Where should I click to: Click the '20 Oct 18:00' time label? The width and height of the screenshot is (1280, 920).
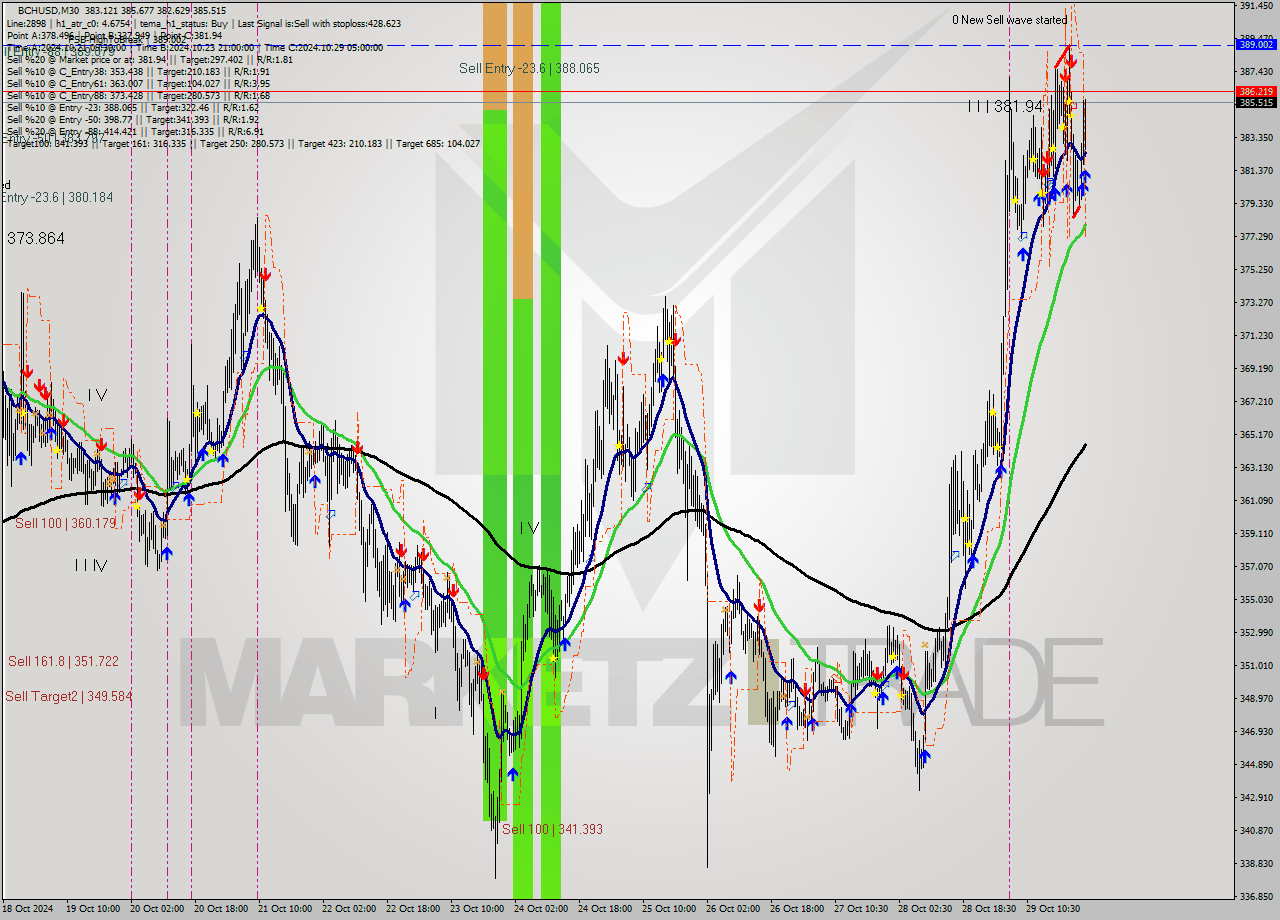[x=221, y=909]
